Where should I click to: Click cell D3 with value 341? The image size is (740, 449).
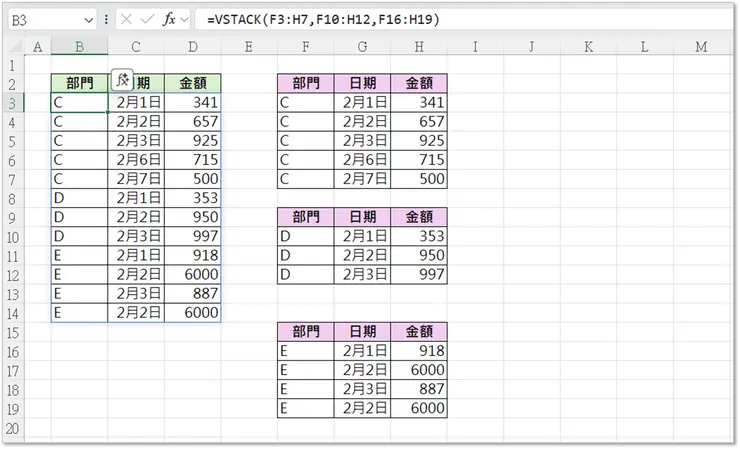(193, 102)
